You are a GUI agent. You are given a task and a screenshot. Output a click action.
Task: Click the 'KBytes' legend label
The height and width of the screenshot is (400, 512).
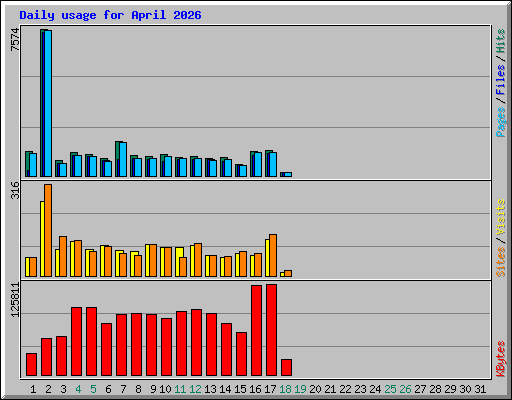pos(501,359)
